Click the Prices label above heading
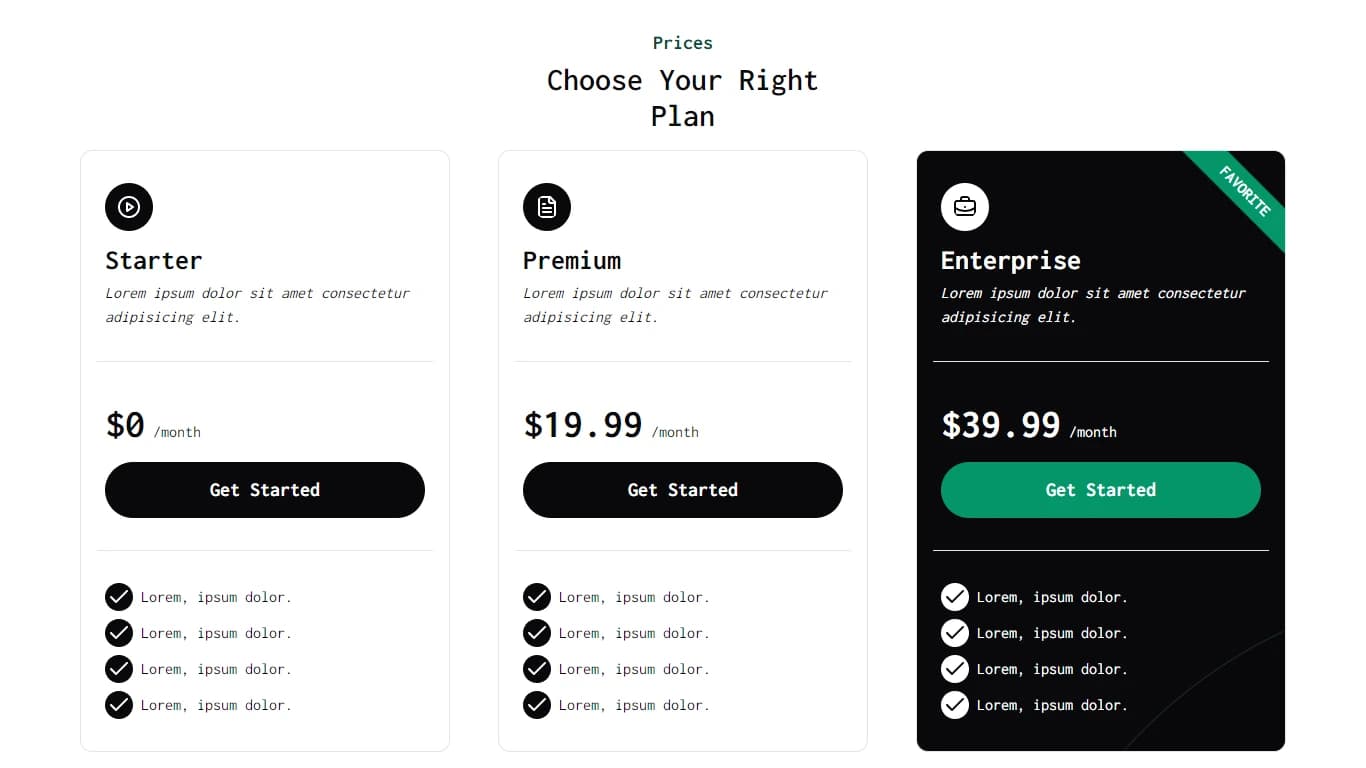Image resolution: width=1366 pixels, height=768 pixels. click(x=683, y=43)
